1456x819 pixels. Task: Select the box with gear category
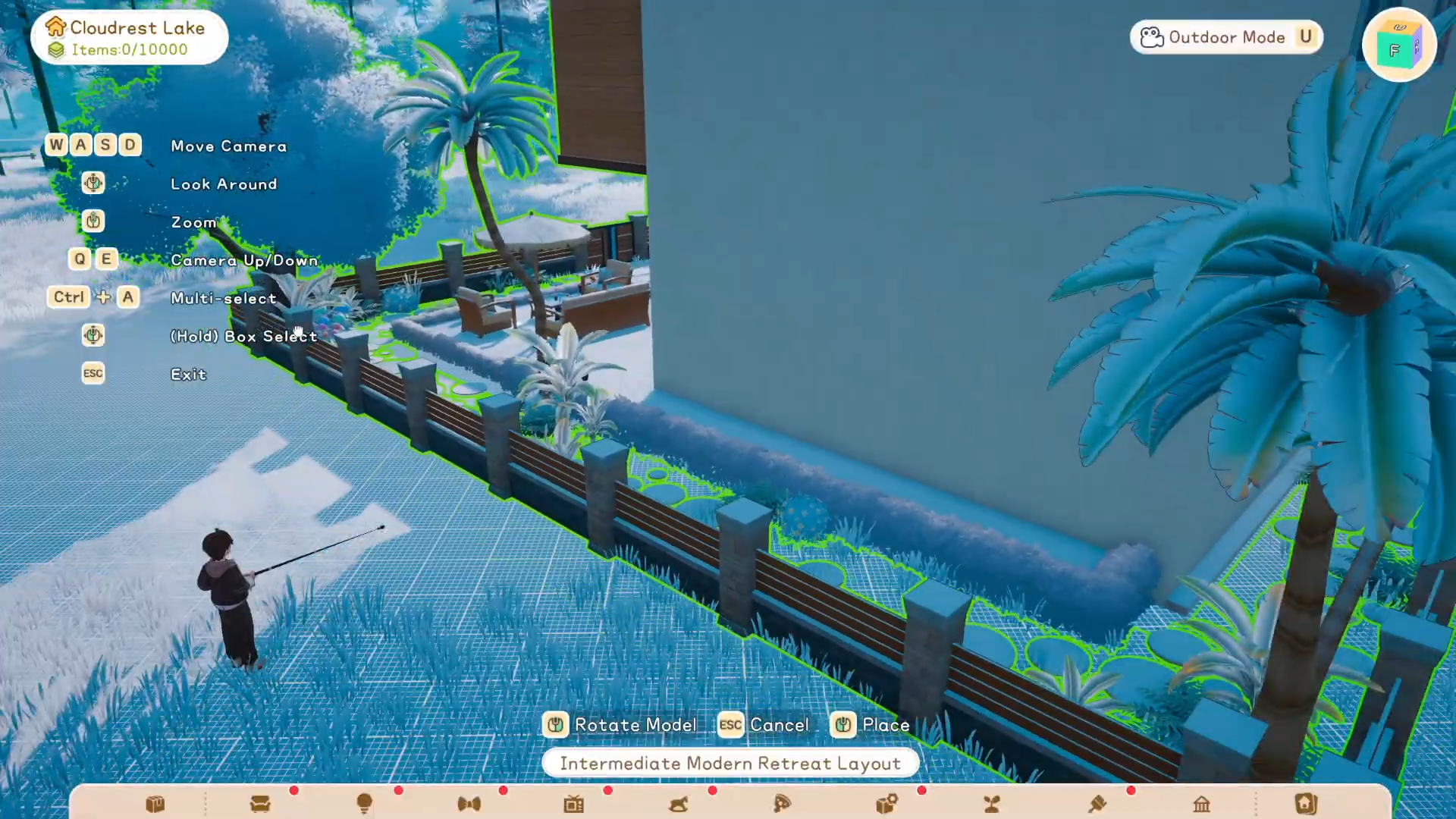886,804
